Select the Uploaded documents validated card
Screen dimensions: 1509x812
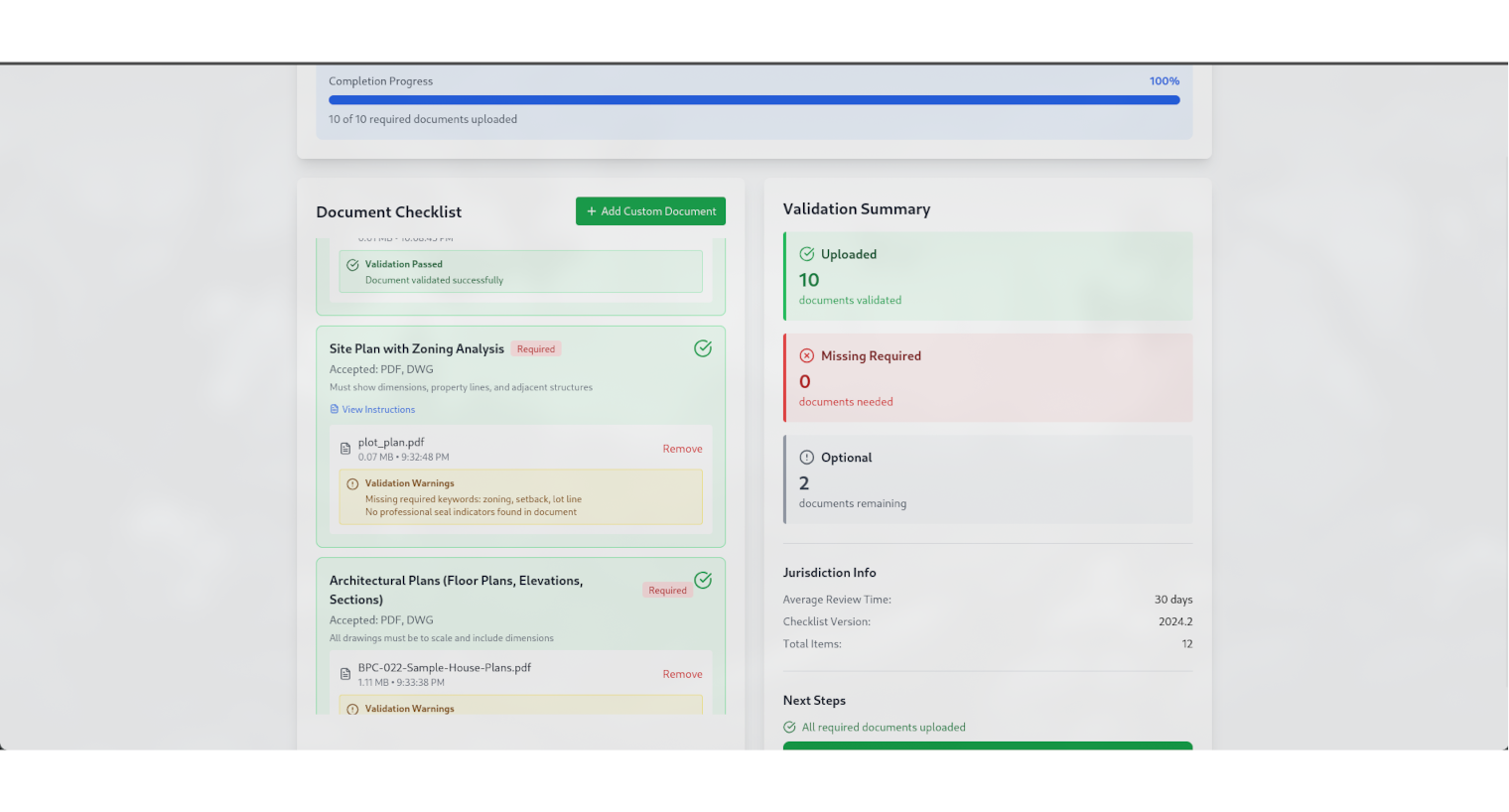click(988, 277)
